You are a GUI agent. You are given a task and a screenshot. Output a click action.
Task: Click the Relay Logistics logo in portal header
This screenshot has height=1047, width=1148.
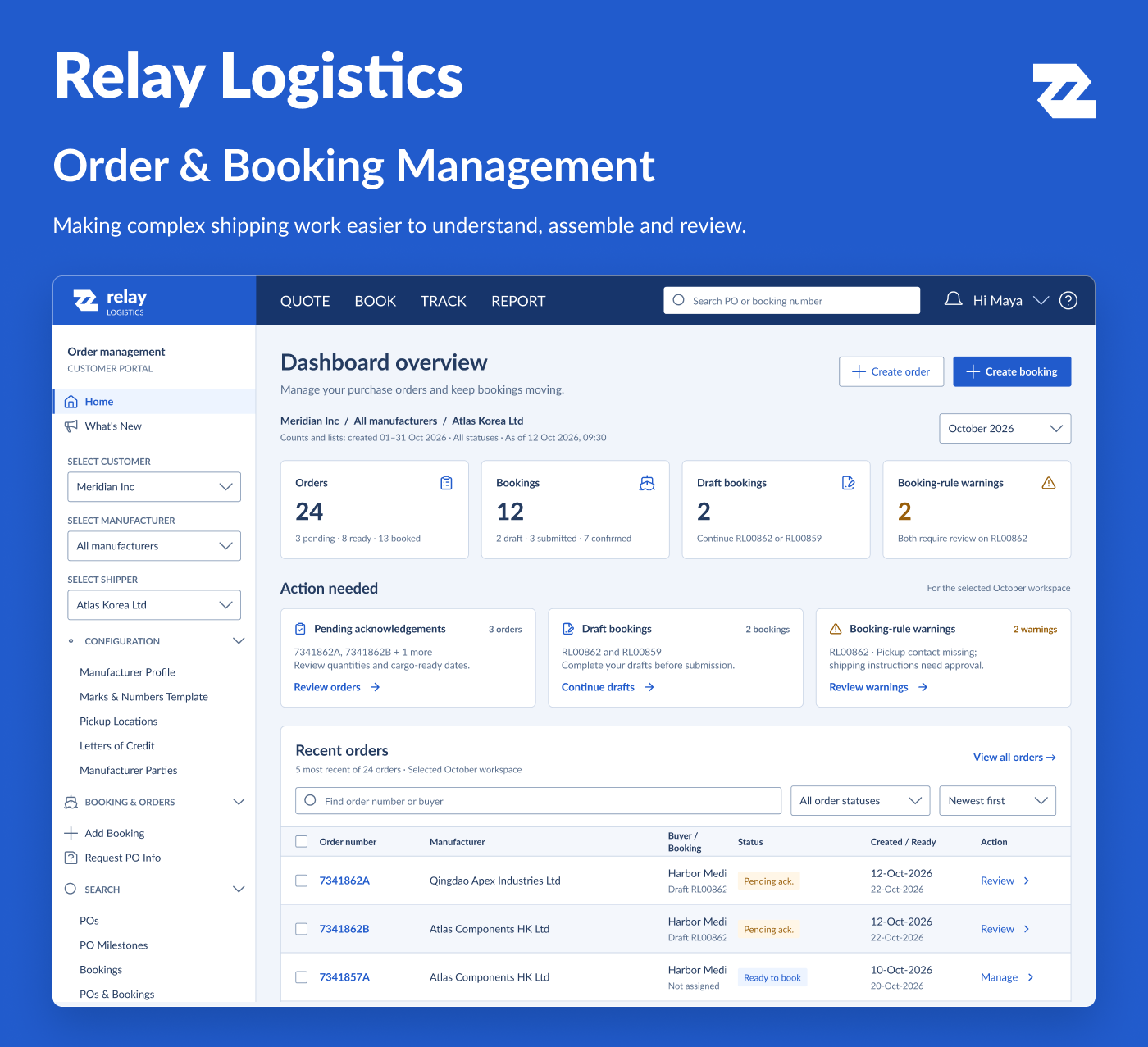(x=111, y=302)
